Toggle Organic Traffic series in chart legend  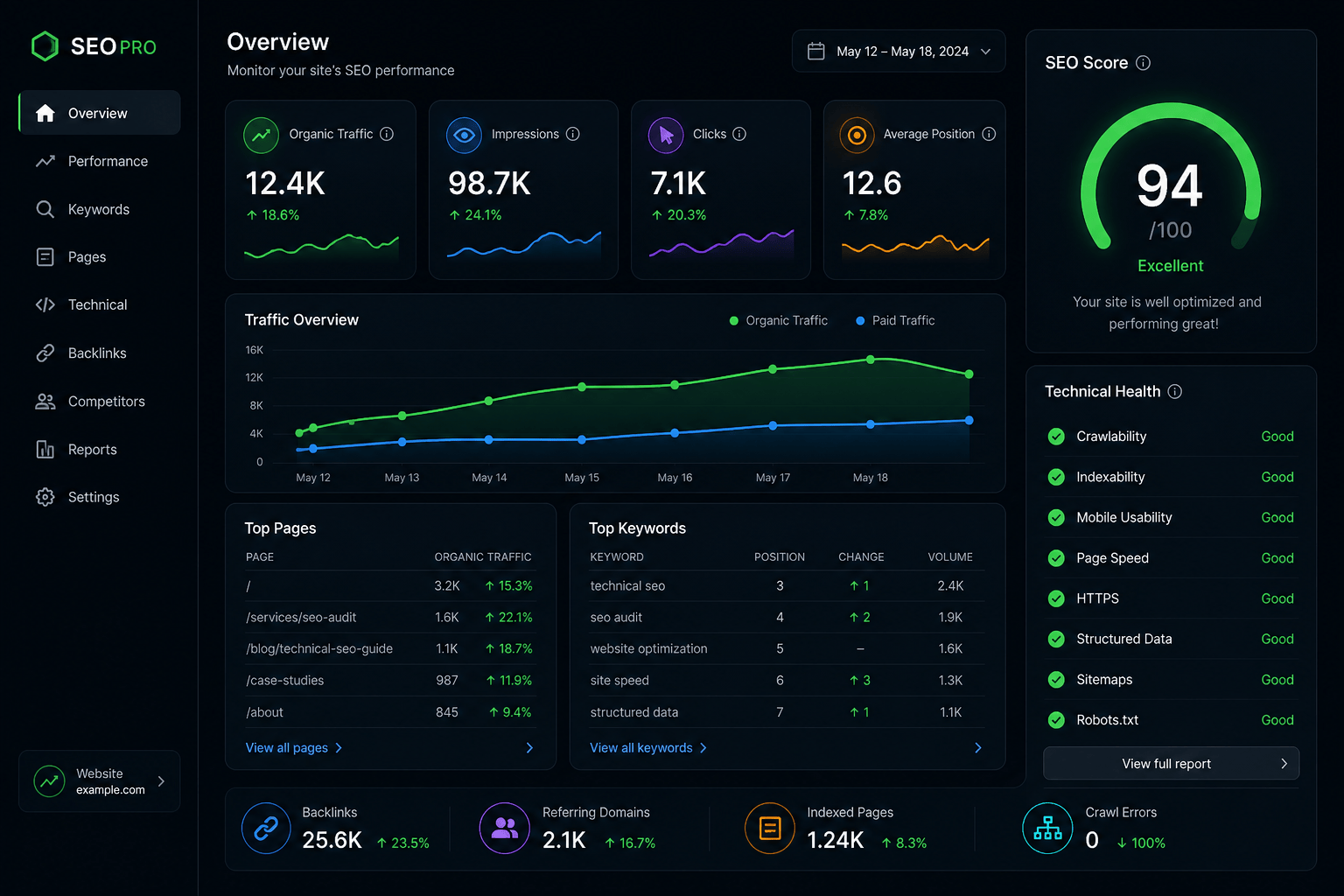[779, 321]
